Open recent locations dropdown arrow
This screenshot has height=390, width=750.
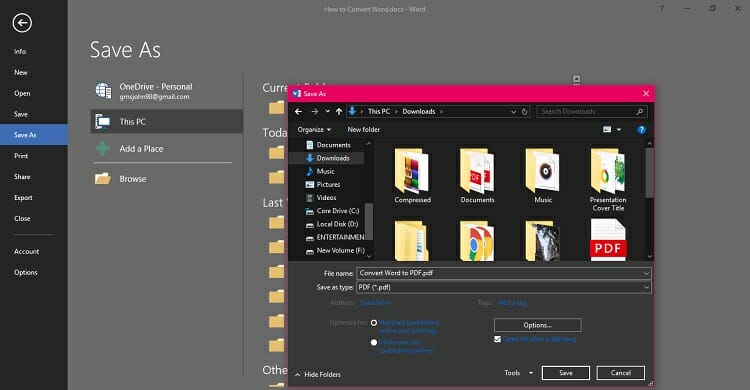coord(327,111)
